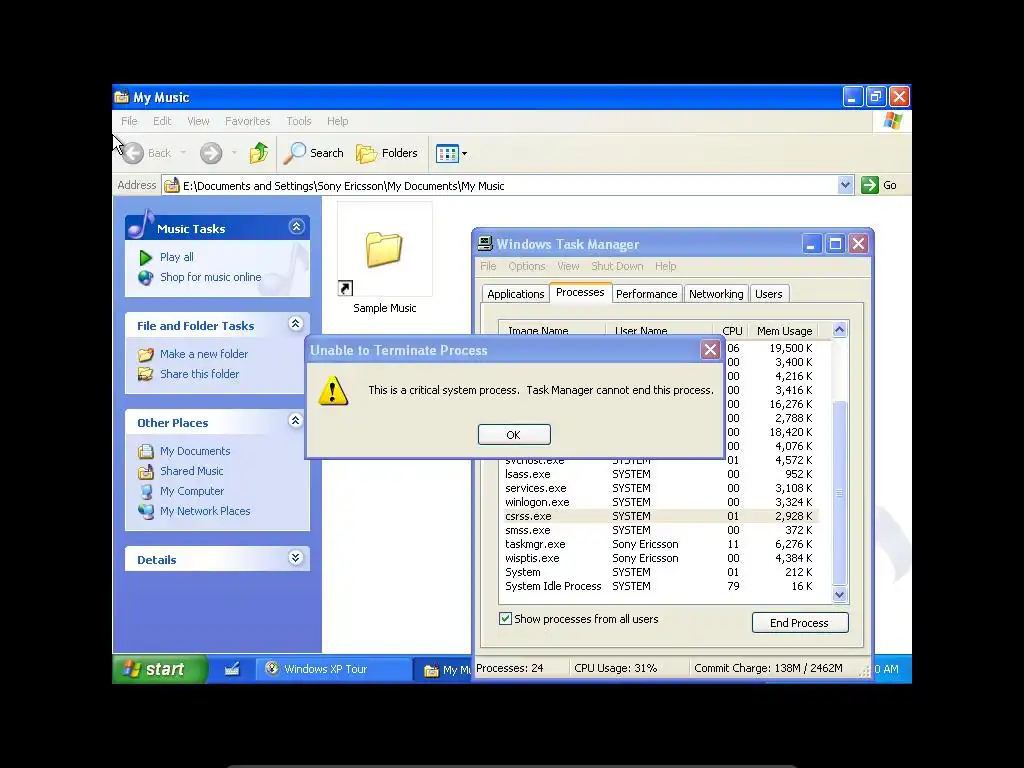1024x768 pixels.
Task: Open the Back history dropdown arrow
Action: tap(184, 153)
